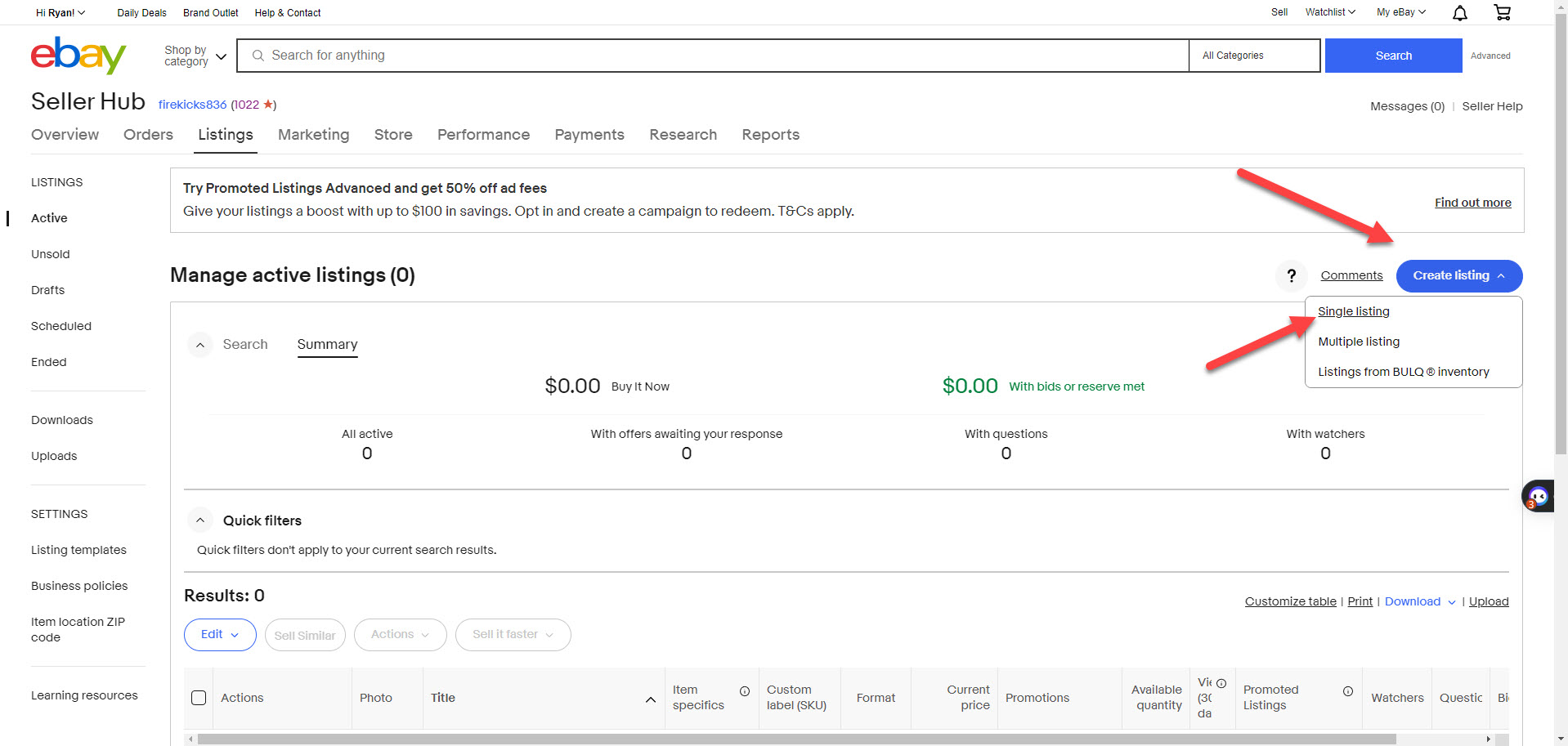Open the Marketing tab
Screen dimensions: 1568x746
(x=314, y=135)
